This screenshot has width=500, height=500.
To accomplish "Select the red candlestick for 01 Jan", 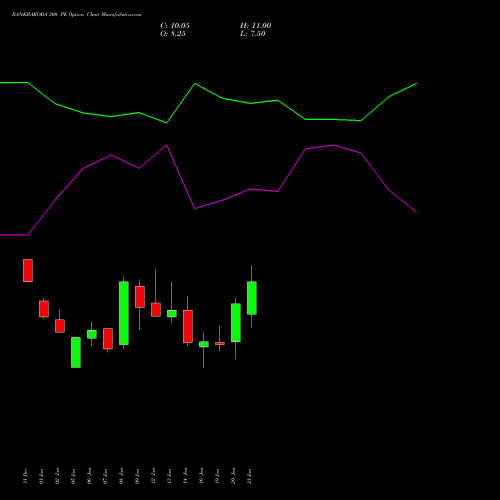I will [44, 309].
